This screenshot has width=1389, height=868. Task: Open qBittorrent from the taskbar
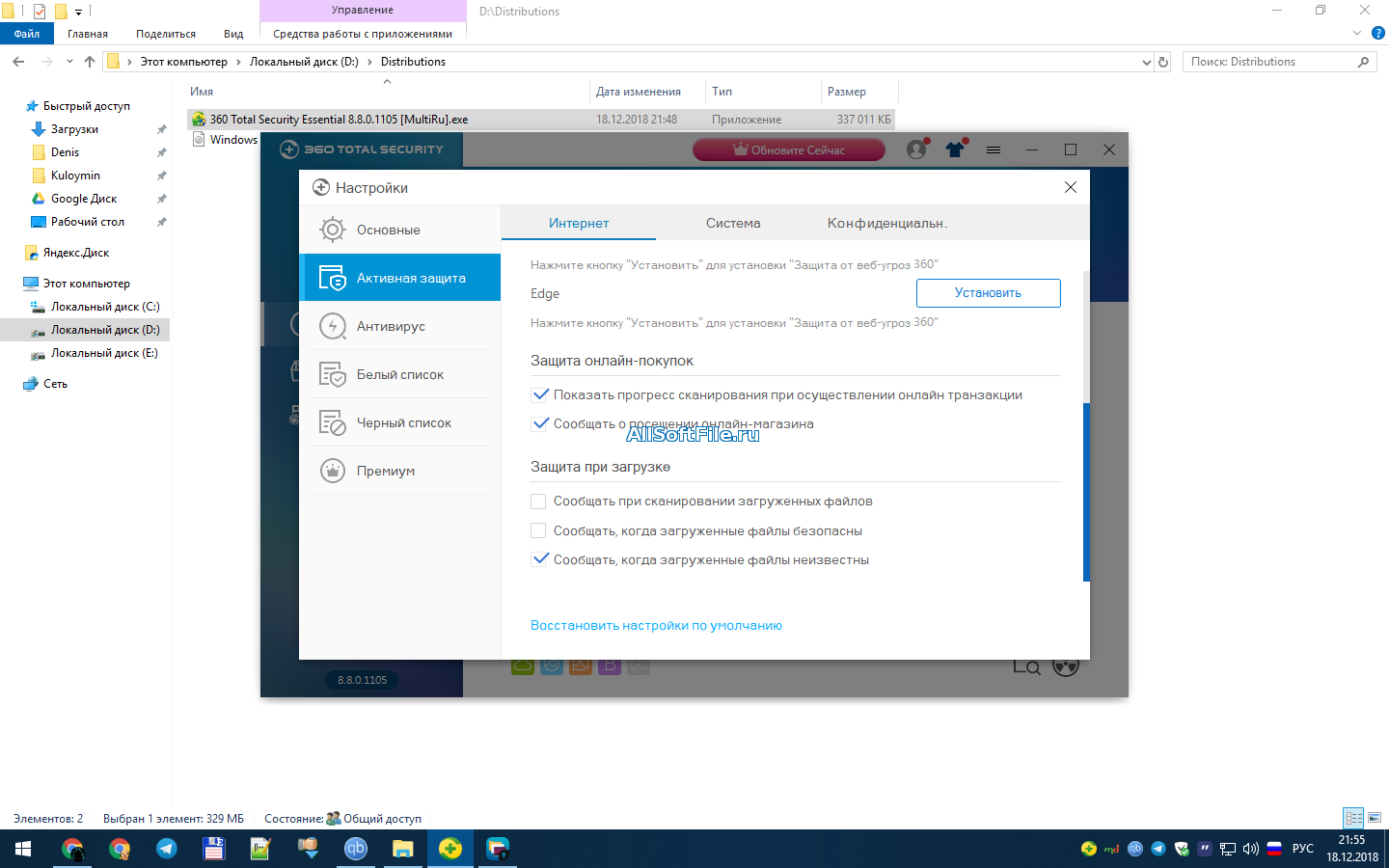tap(356, 849)
